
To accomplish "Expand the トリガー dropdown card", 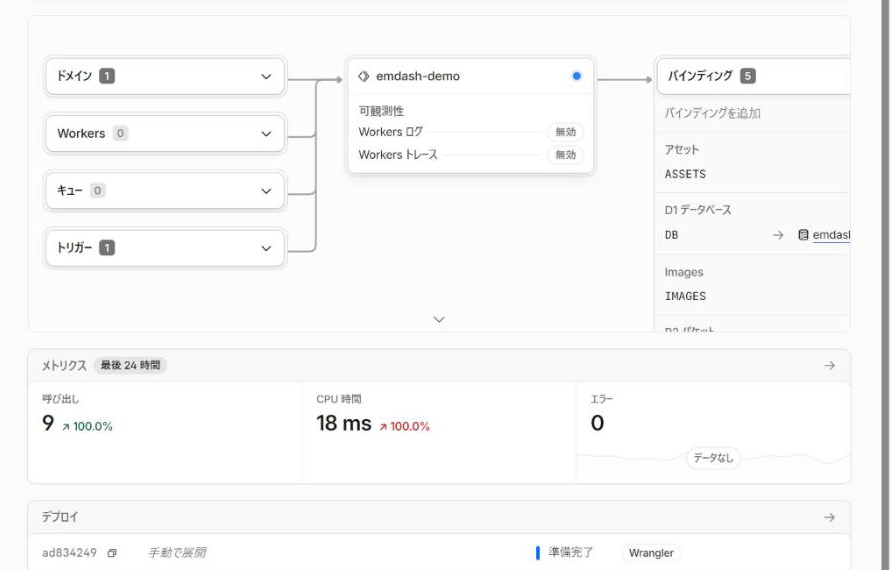I will coord(165,248).
